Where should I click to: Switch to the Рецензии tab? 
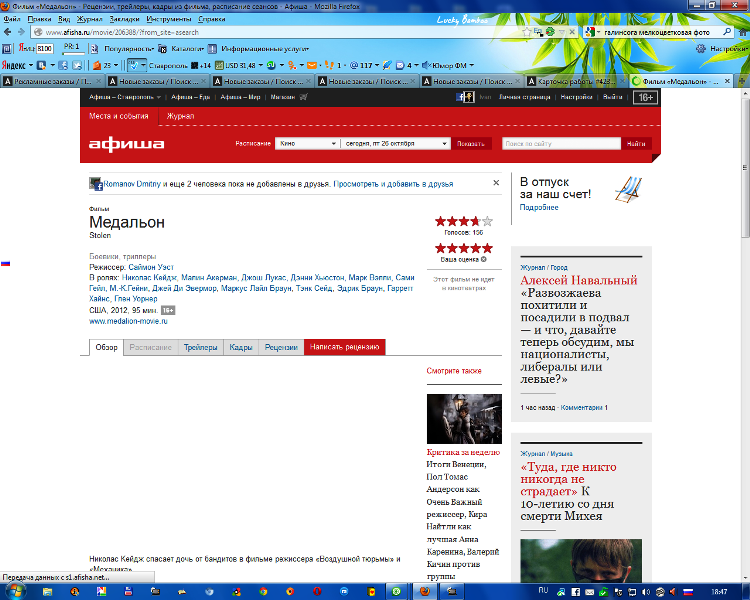tap(281, 347)
